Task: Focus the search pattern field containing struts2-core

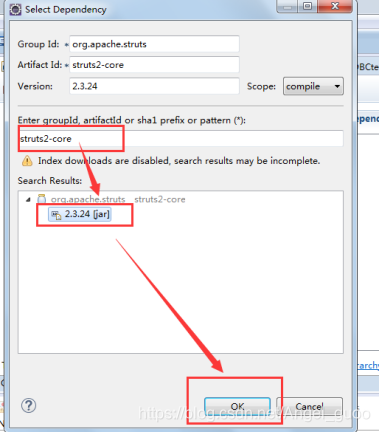Action: tap(180, 138)
